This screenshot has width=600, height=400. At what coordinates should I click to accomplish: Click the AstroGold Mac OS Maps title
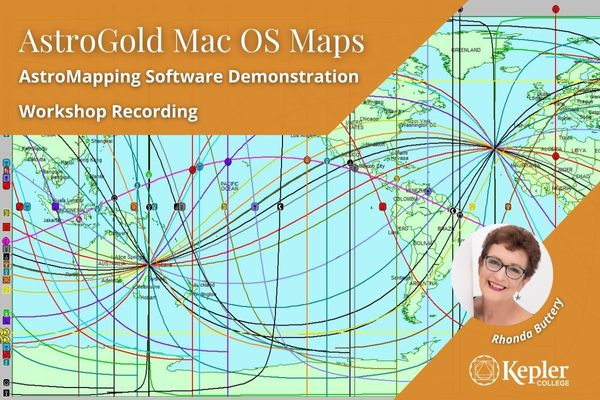(x=191, y=40)
